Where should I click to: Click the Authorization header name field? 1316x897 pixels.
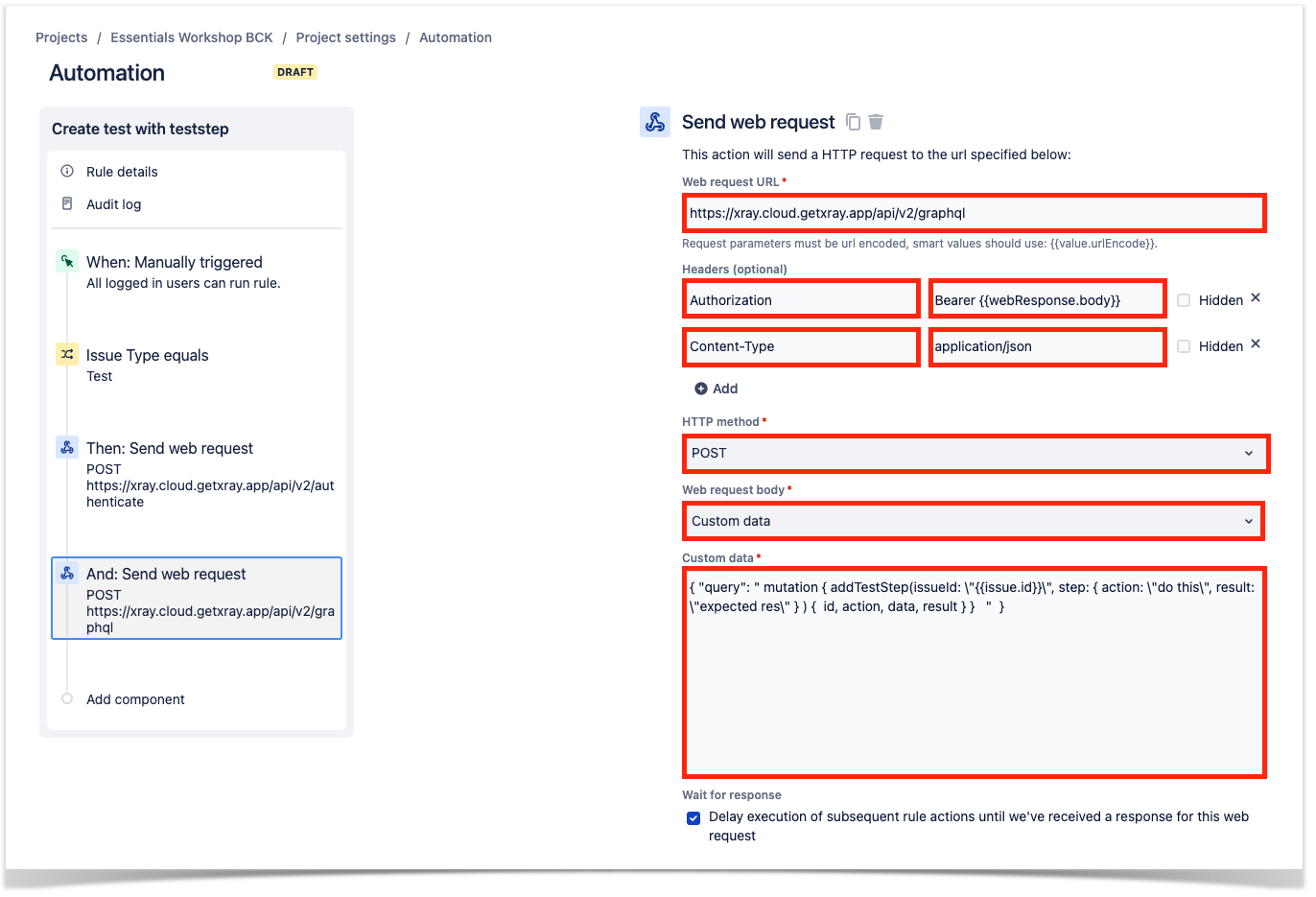click(x=801, y=299)
